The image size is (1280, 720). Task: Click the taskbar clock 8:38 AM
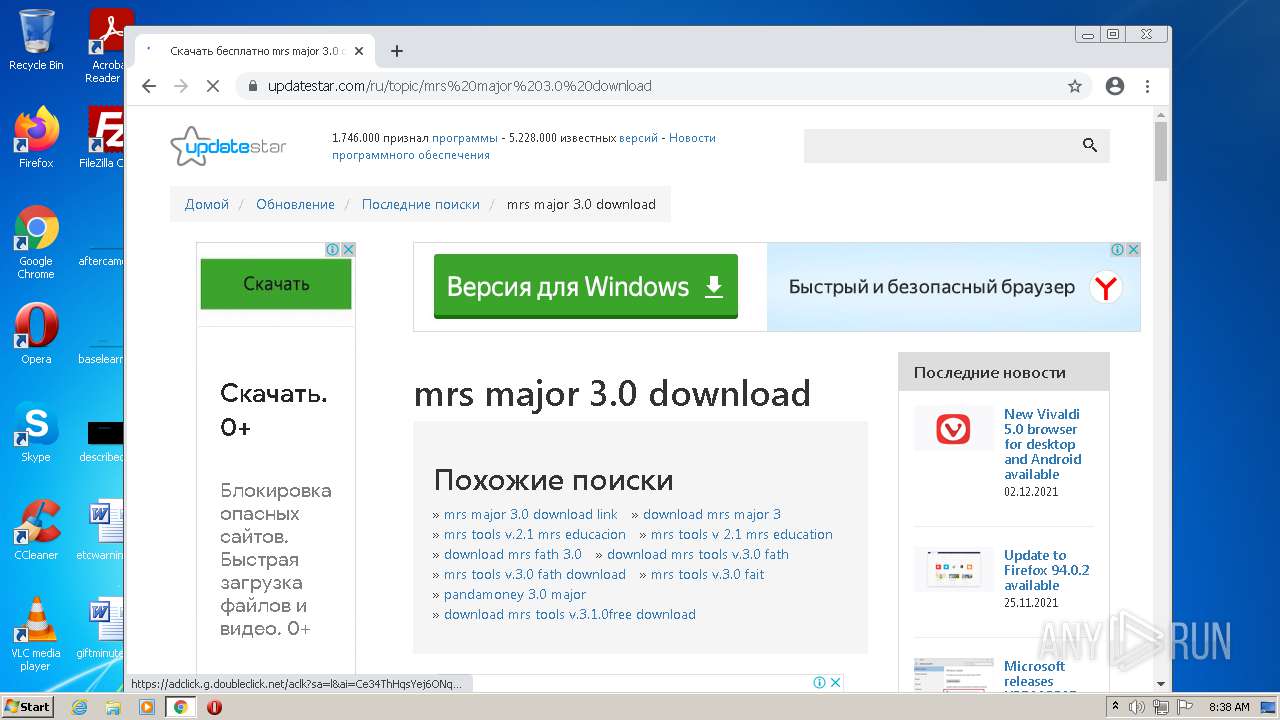pos(1229,707)
